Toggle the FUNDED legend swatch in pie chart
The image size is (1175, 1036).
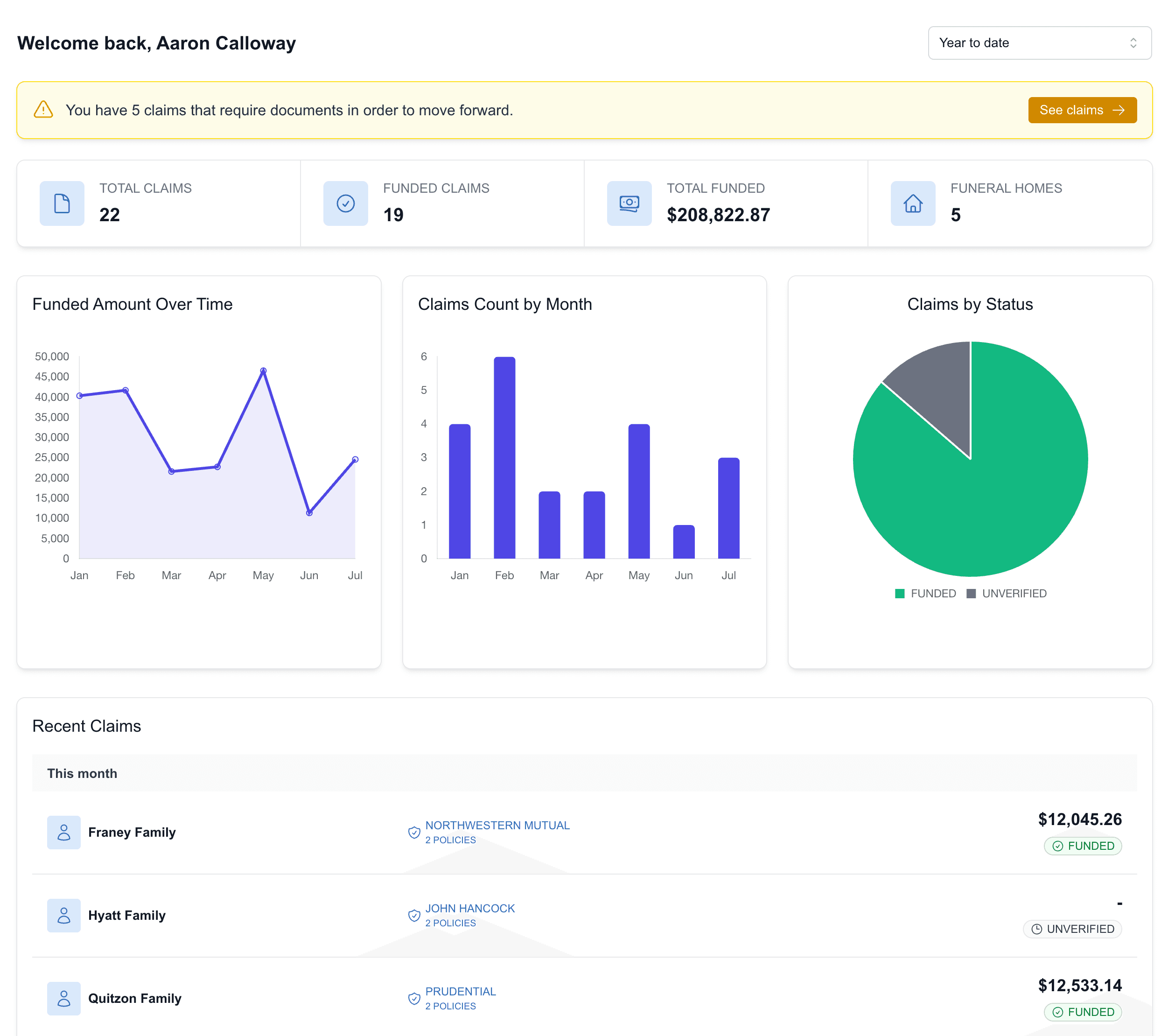(900, 593)
